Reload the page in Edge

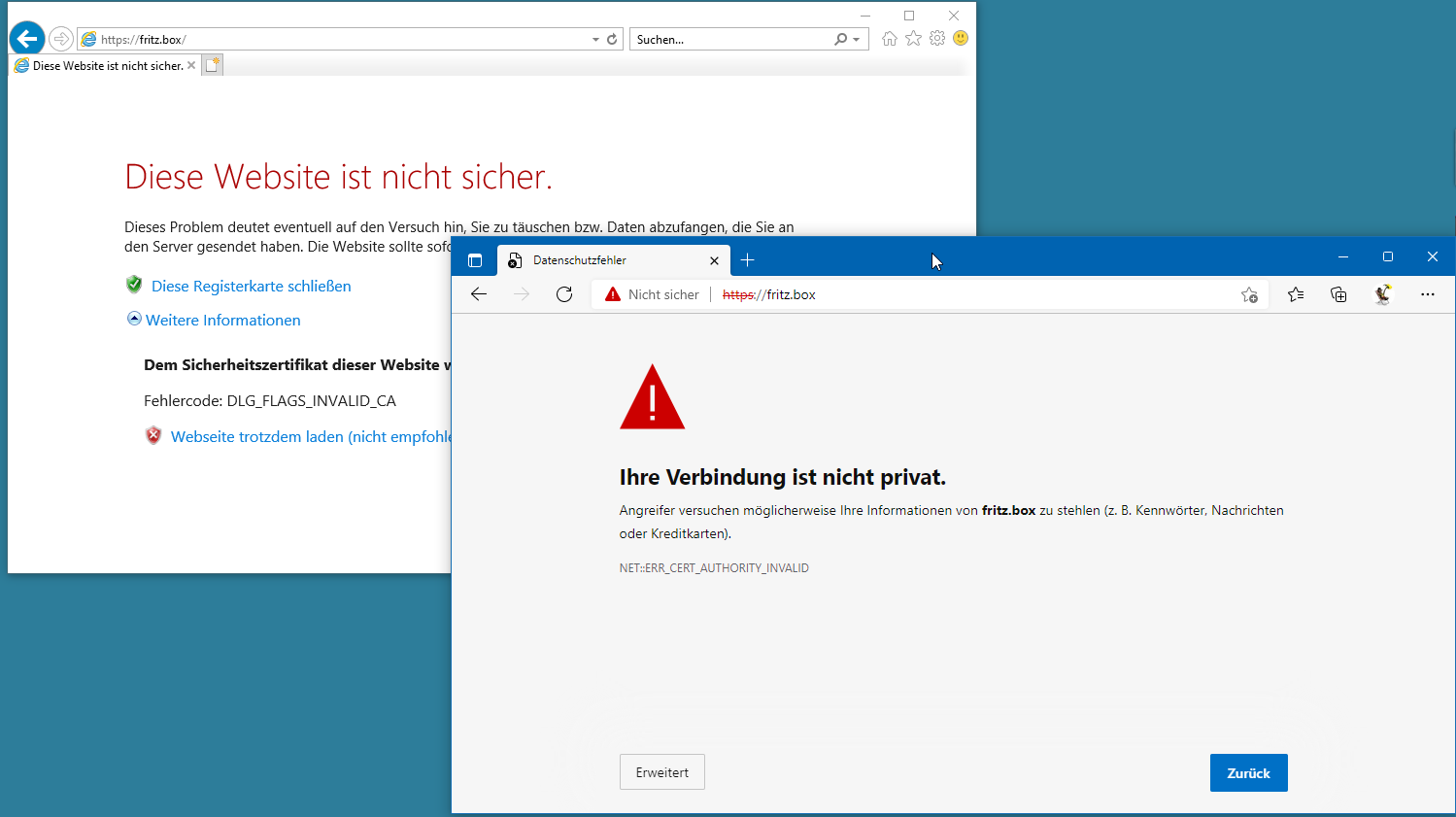coord(564,294)
